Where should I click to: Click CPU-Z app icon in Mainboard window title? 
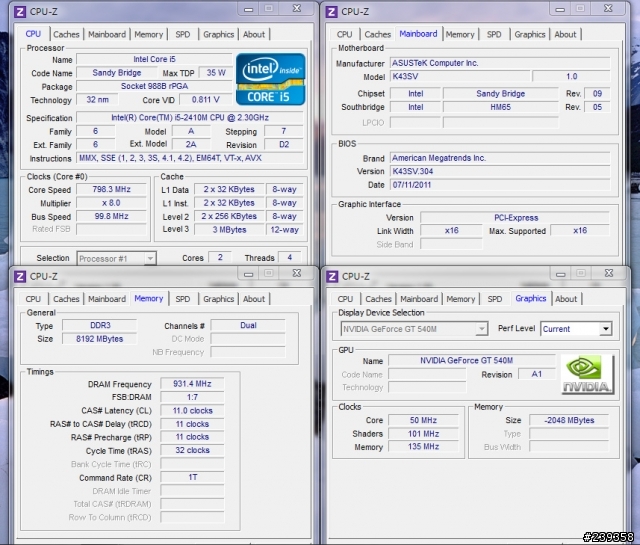[x=331, y=11]
